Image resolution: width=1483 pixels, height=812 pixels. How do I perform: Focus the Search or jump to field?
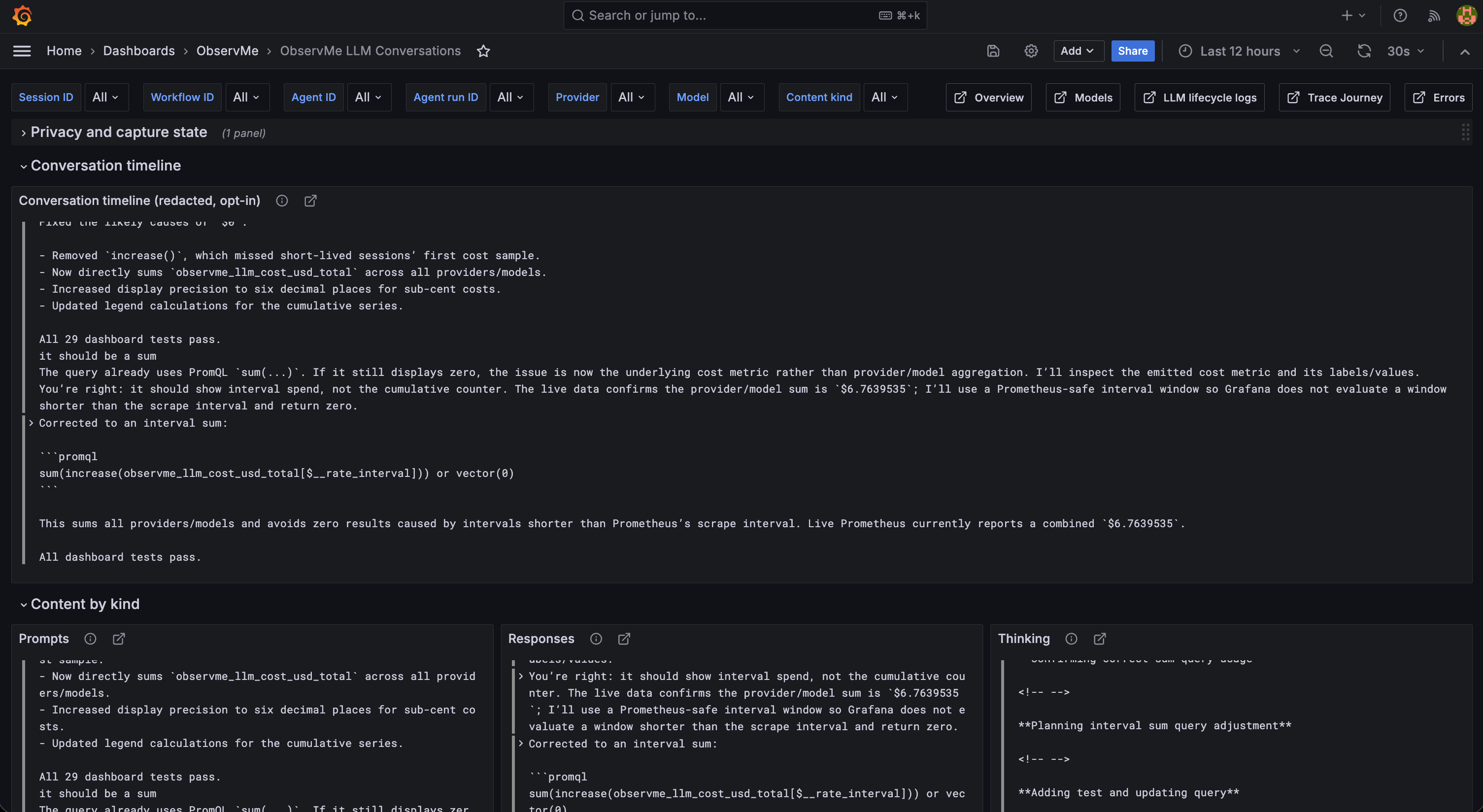pyautogui.click(x=745, y=16)
